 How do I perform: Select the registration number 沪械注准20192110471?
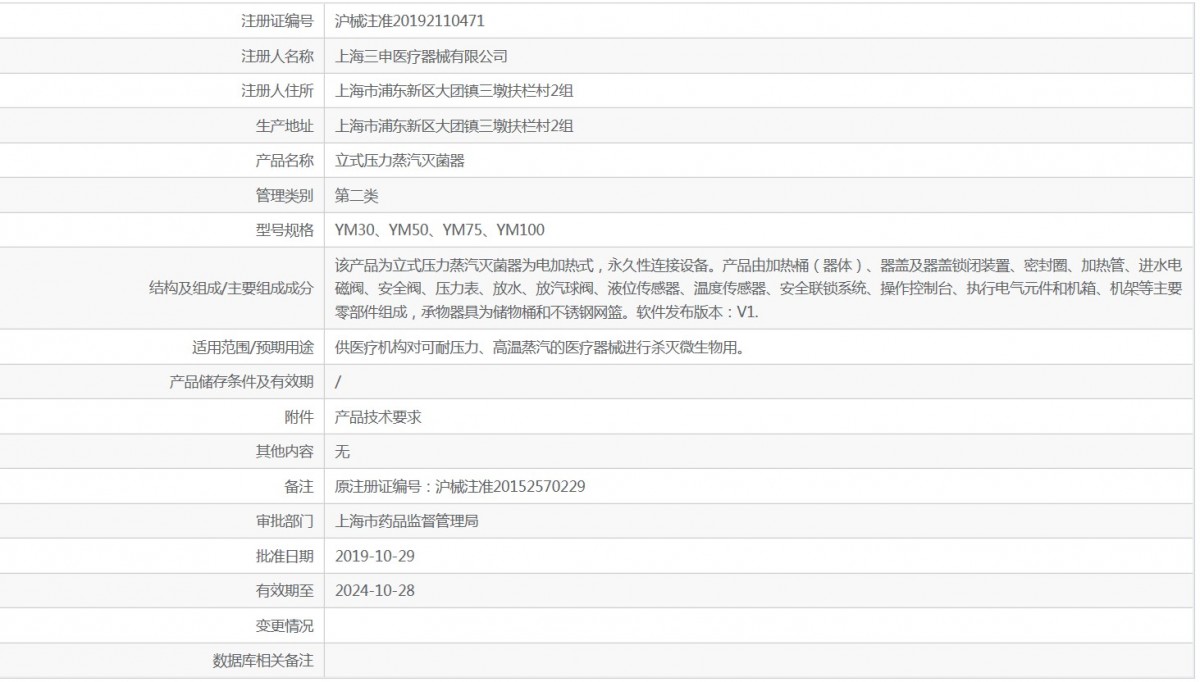[x=410, y=20]
